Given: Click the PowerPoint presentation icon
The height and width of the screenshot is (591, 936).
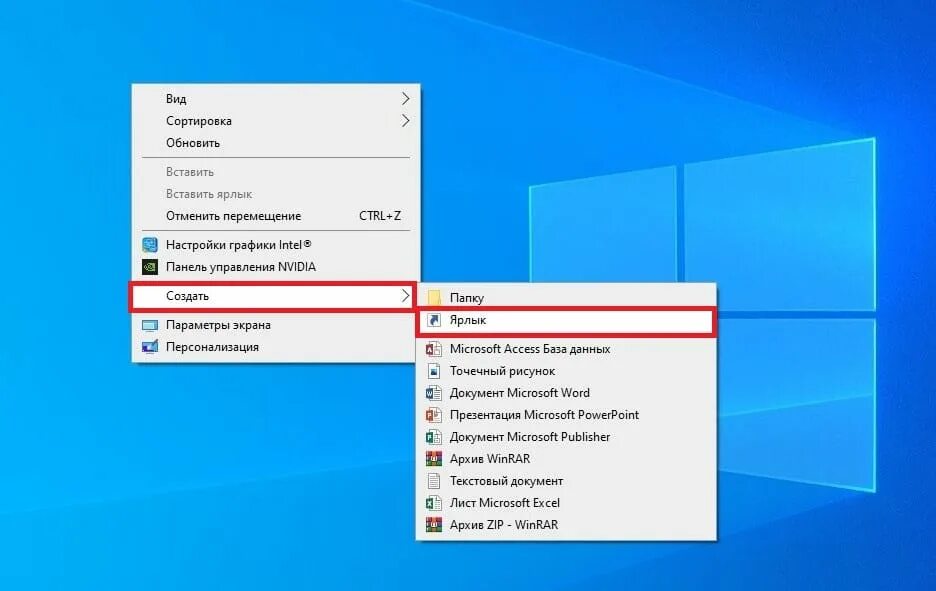Looking at the screenshot, I should point(434,415).
